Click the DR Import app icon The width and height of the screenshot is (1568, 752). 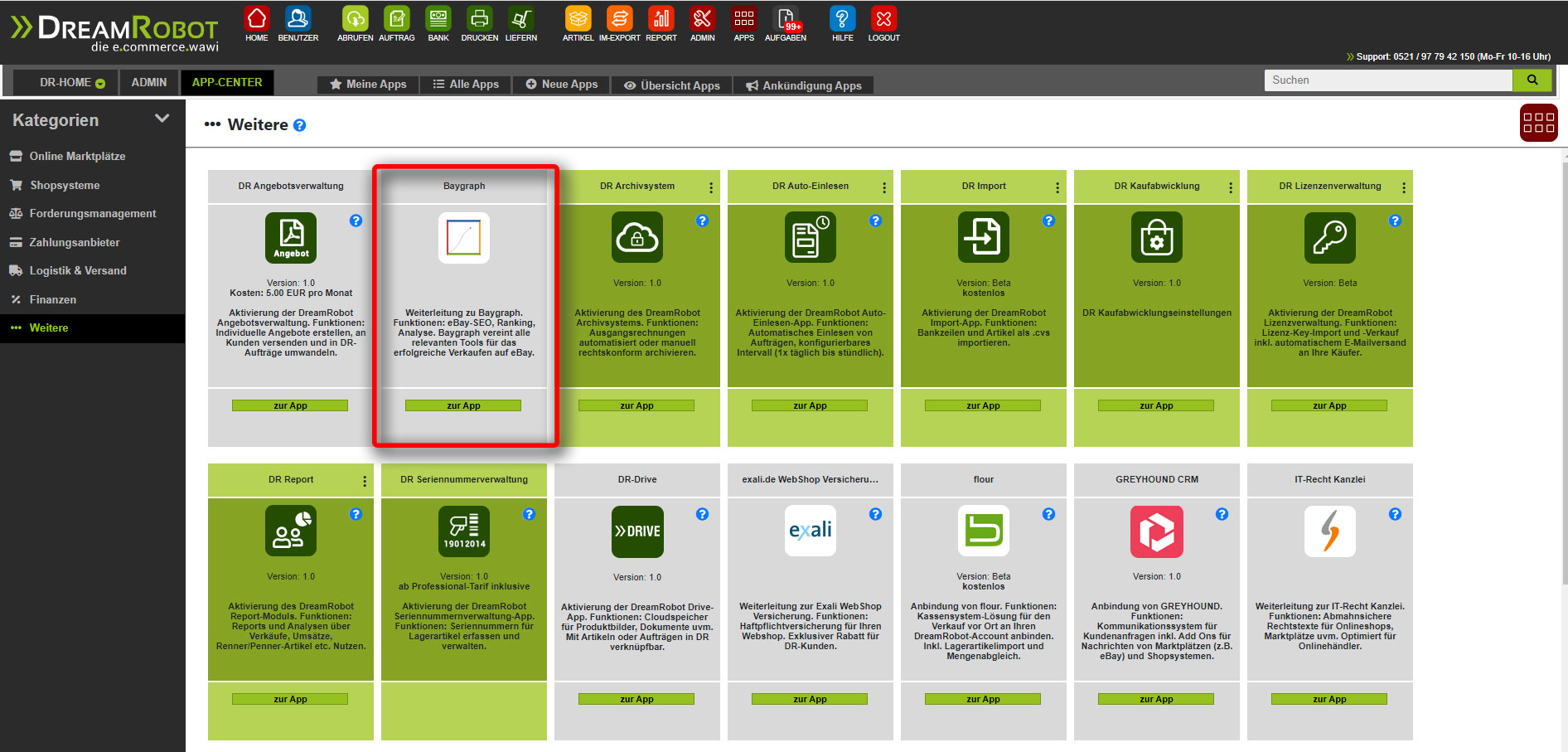984,238
